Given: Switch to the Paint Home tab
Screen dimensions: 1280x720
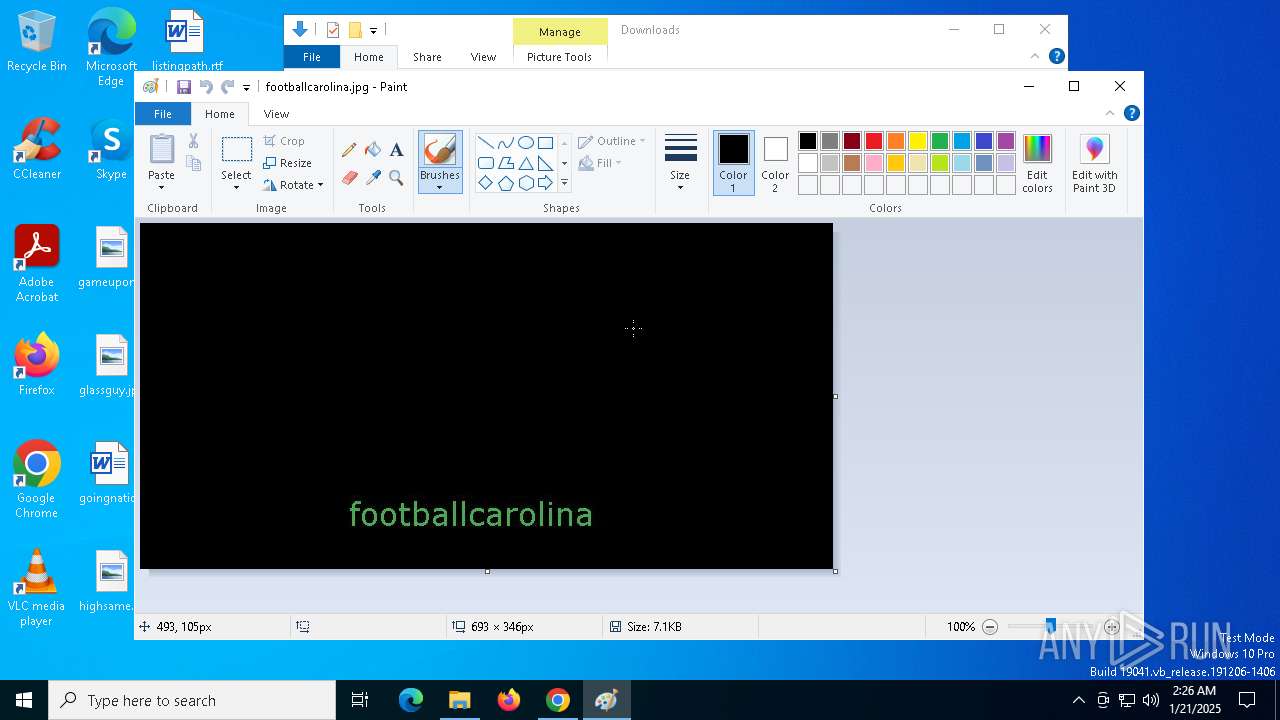Looking at the screenshot, I should coord(220,114).
